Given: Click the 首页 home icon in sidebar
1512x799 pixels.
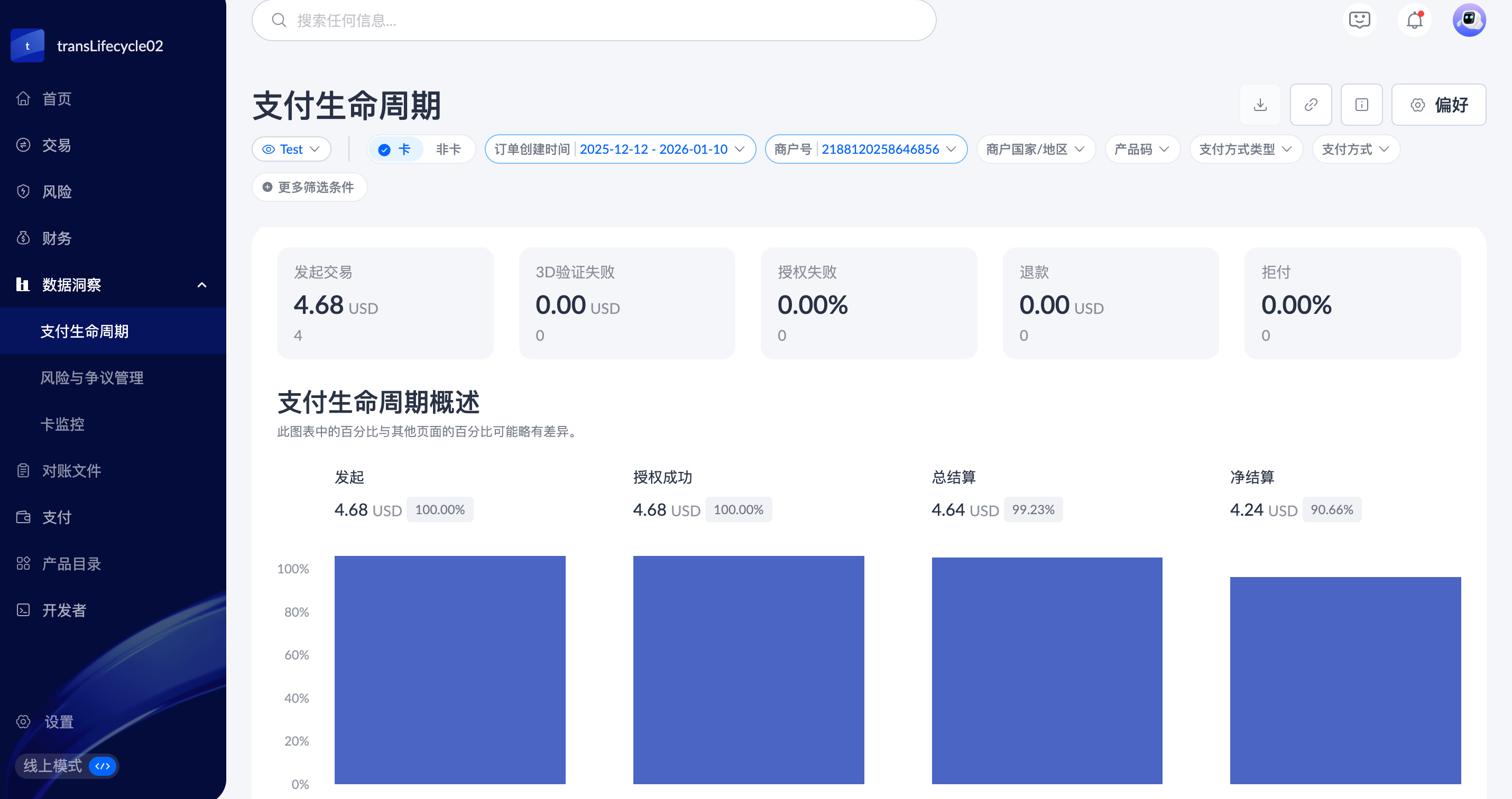Looking at the screenshot, I should point(23,99).
